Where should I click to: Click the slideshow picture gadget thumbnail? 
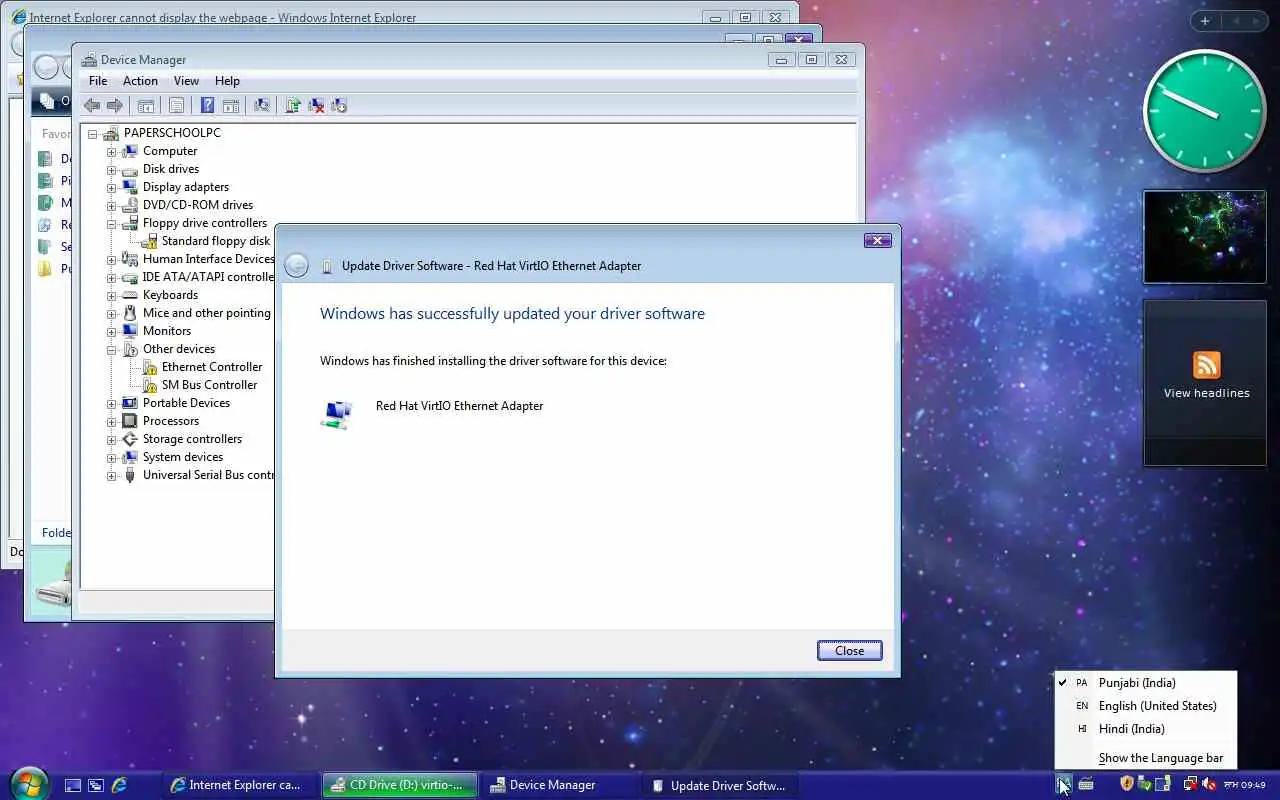coord(1205,237)
